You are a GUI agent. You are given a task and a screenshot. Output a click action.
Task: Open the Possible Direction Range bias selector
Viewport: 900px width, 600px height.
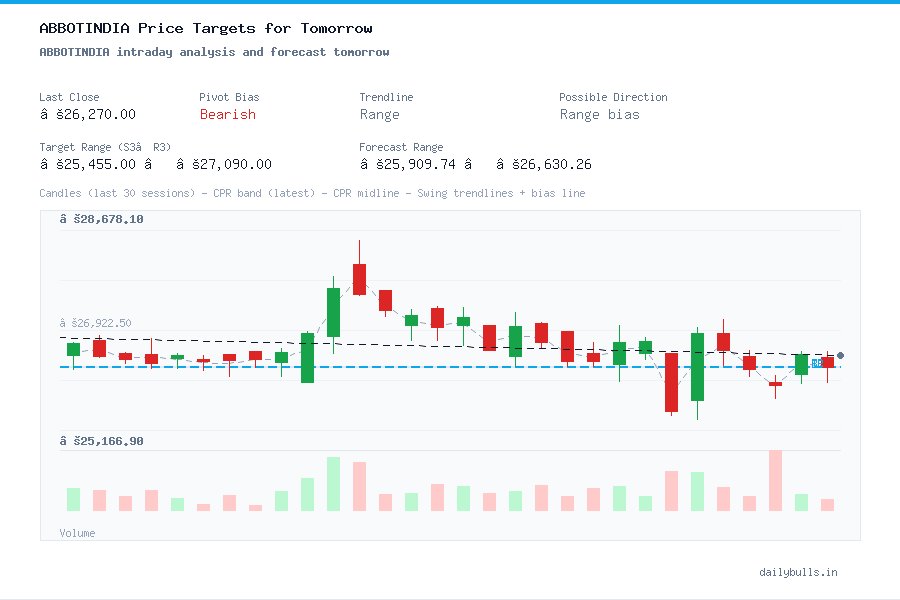click(x=600, y=115)
